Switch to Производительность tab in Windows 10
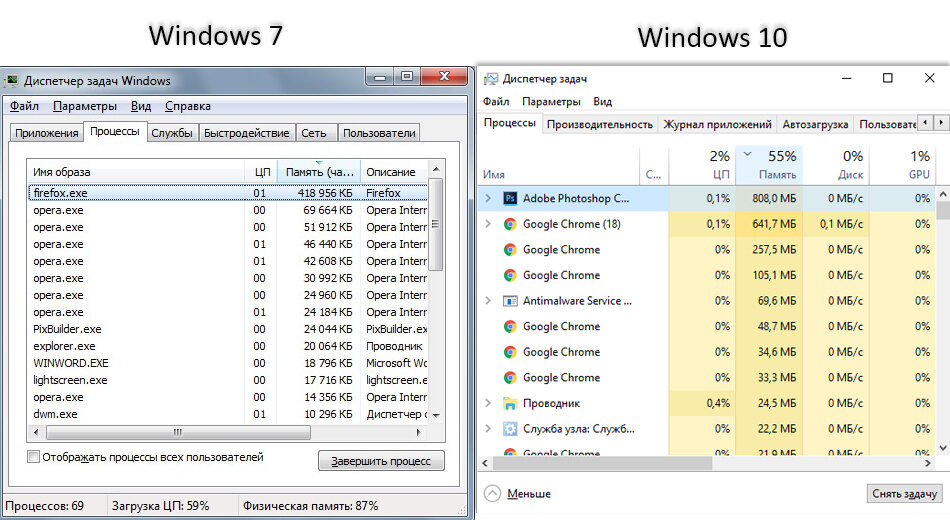 (600, 124)
